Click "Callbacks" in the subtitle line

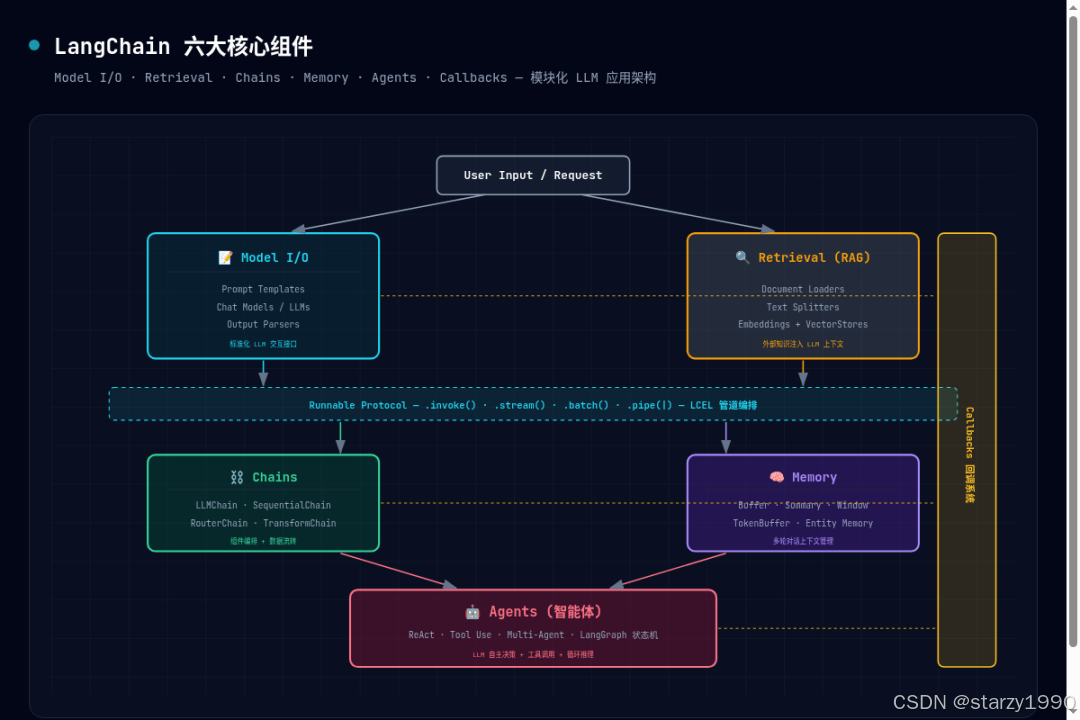point(473,78)
